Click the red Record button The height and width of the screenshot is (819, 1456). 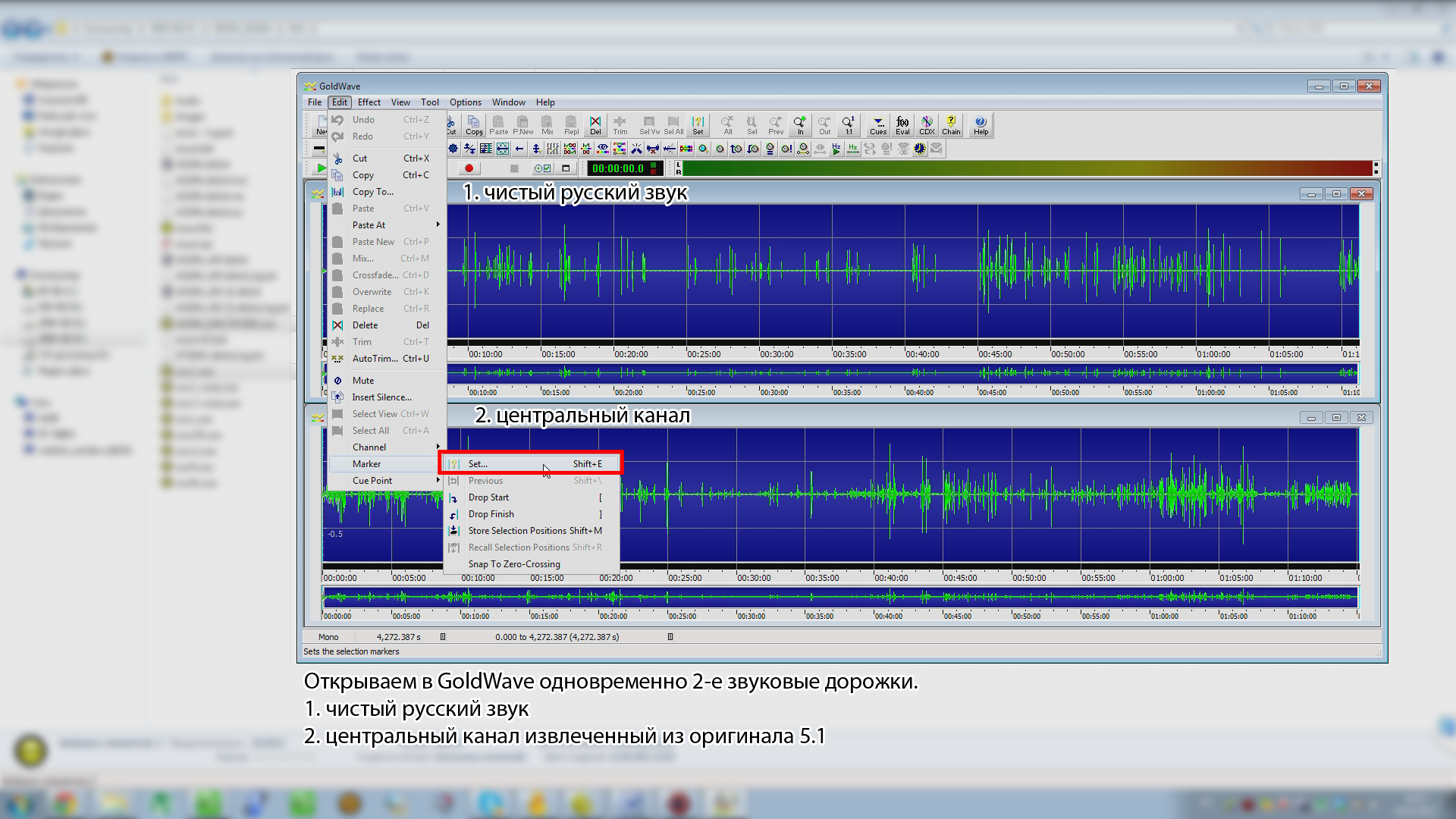click(469, 168)
